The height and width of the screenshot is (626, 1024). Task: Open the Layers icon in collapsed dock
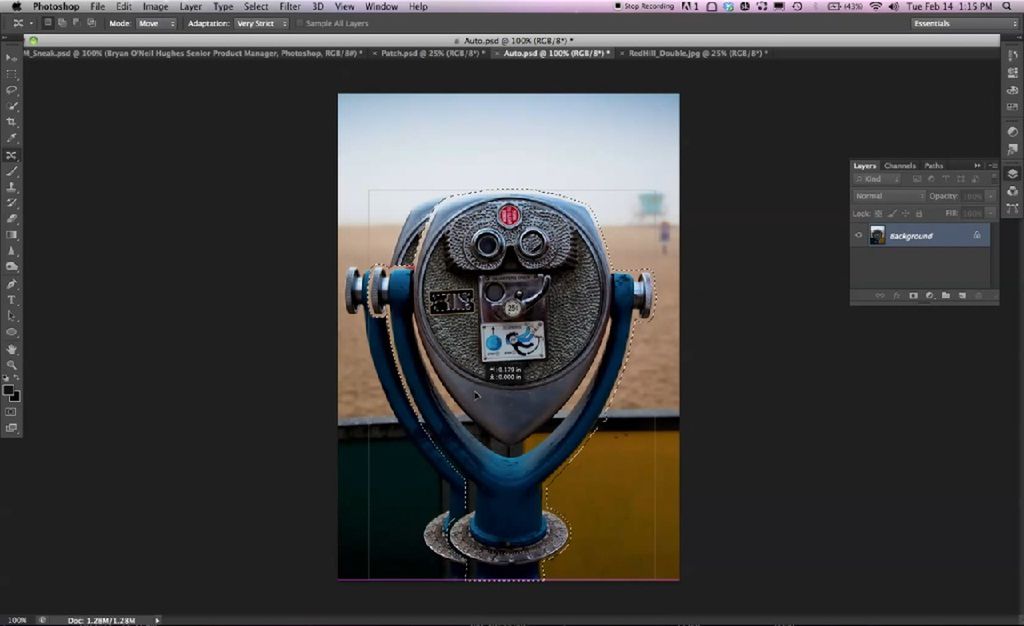pyautogui.click(x=1012, y=174)
